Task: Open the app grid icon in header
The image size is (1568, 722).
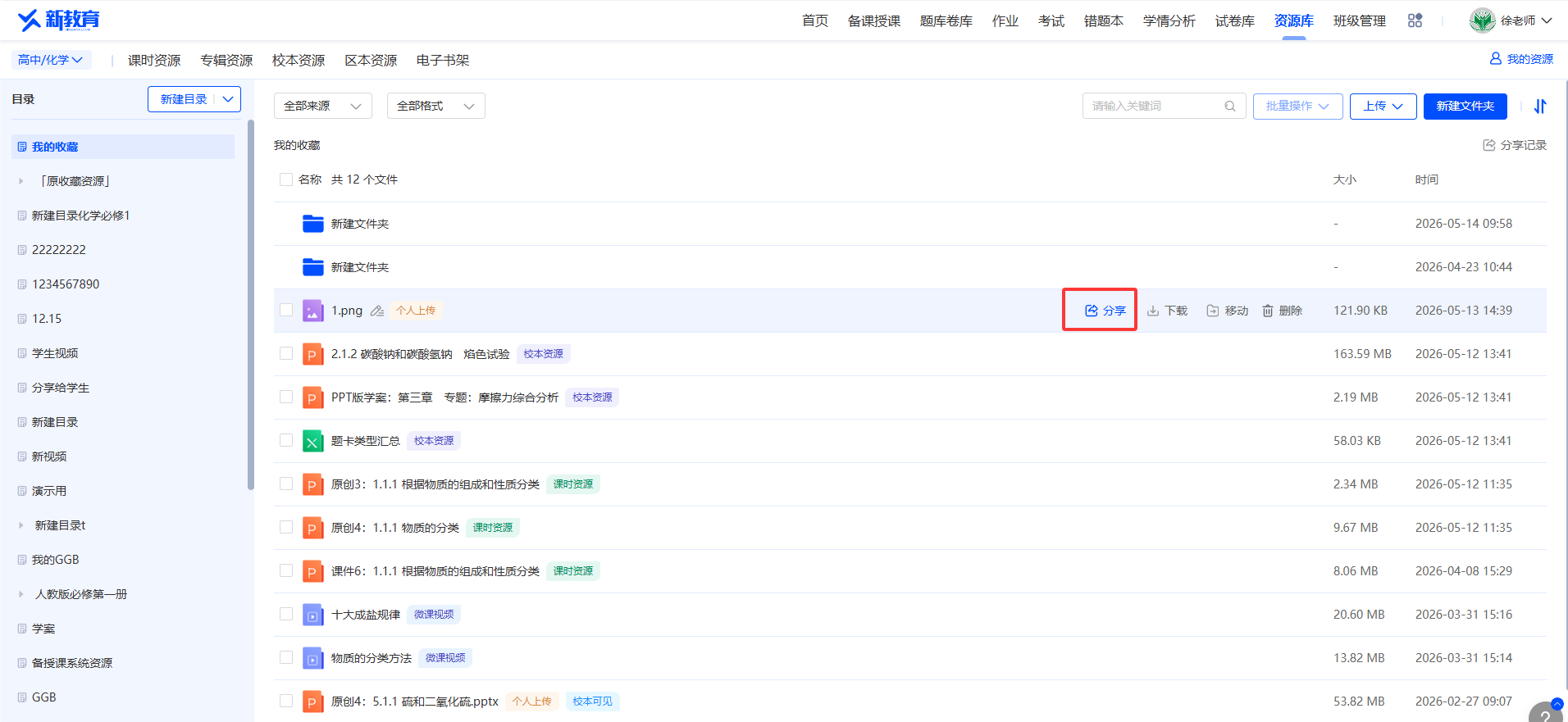Action: [1415, 20]
